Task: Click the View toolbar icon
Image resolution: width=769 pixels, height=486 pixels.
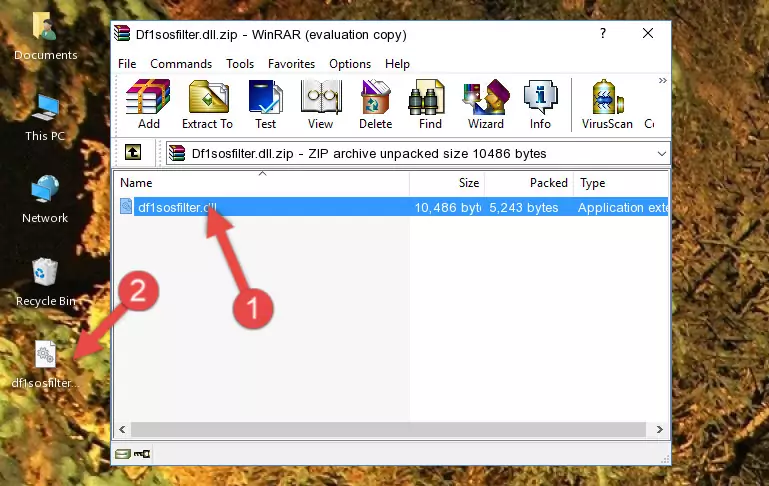Action: [321, 104]
